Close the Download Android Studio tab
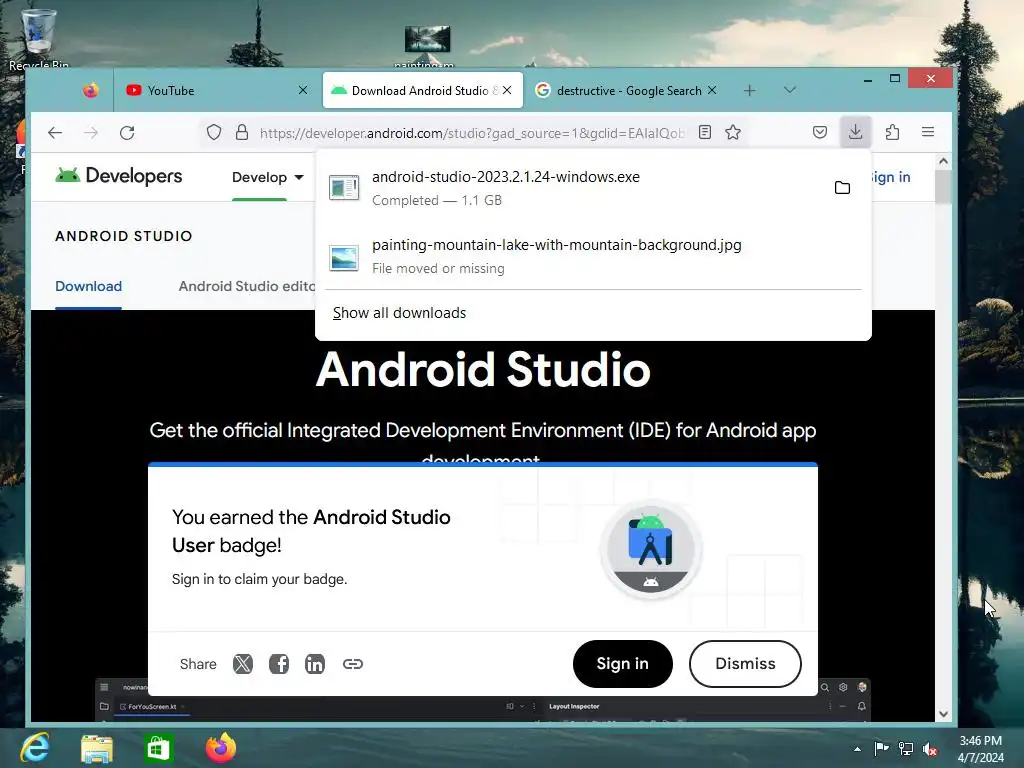The width and height of the screenshot is (1024, 768). (507, 90)
